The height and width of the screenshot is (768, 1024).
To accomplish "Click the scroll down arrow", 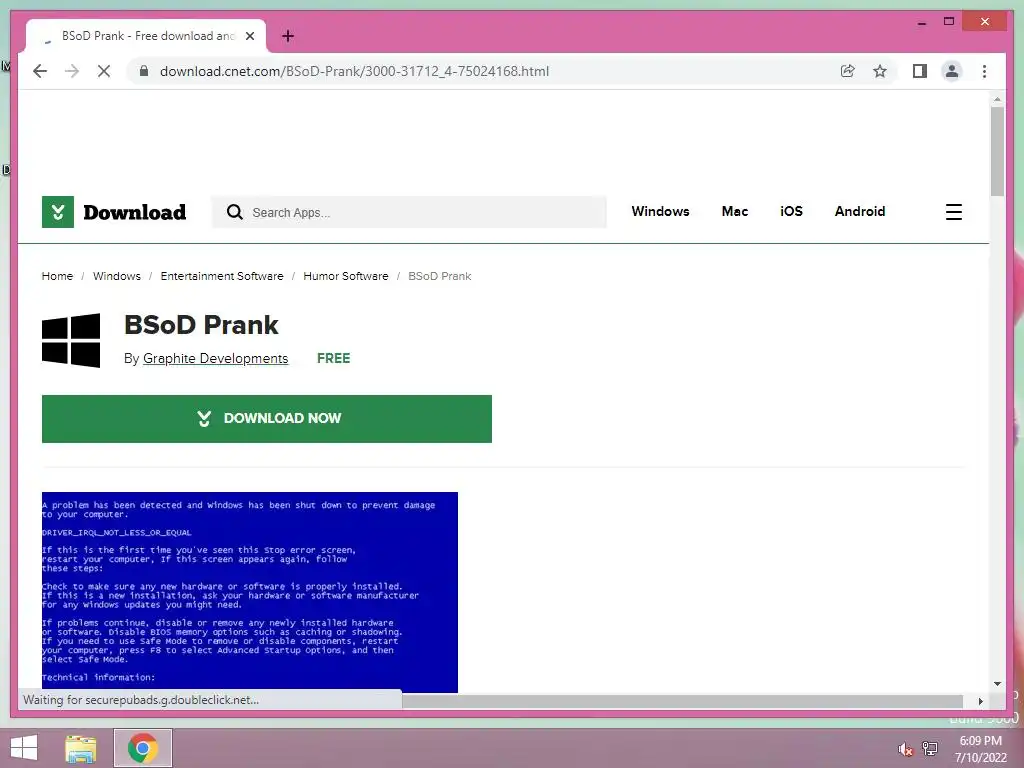I will (997, 684).
